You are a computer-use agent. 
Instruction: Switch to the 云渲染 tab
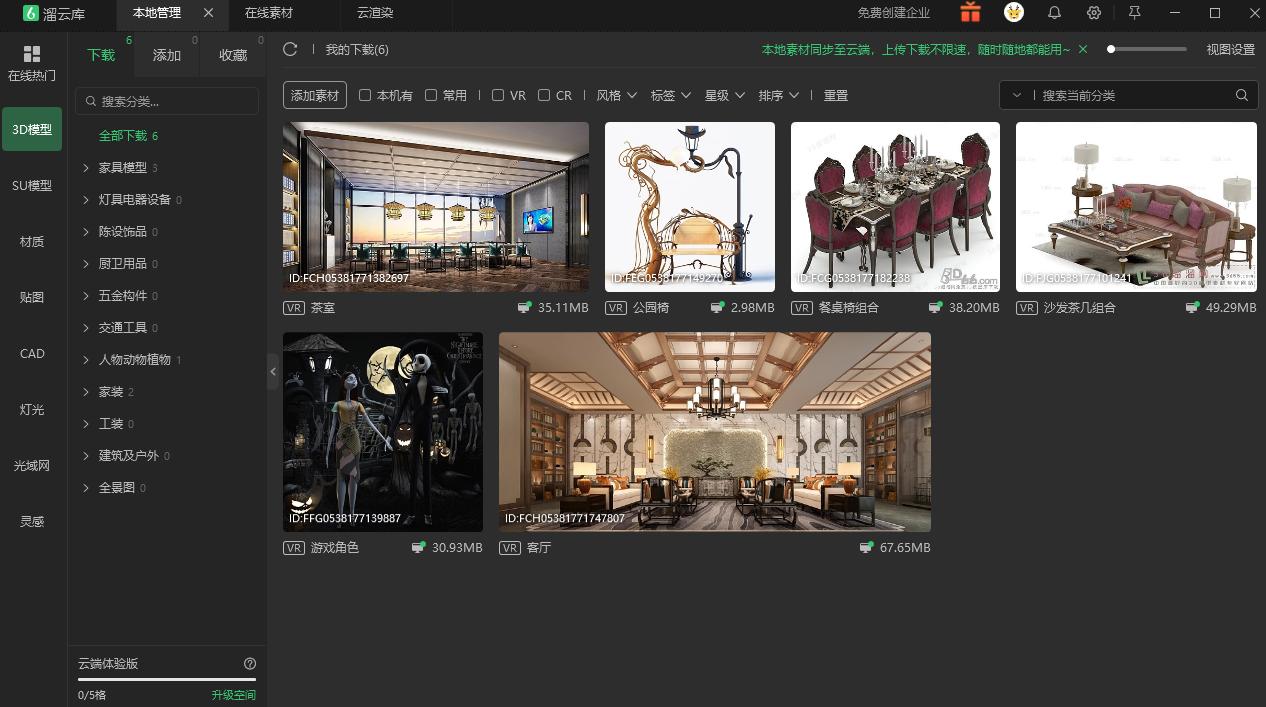click(374, 14)
